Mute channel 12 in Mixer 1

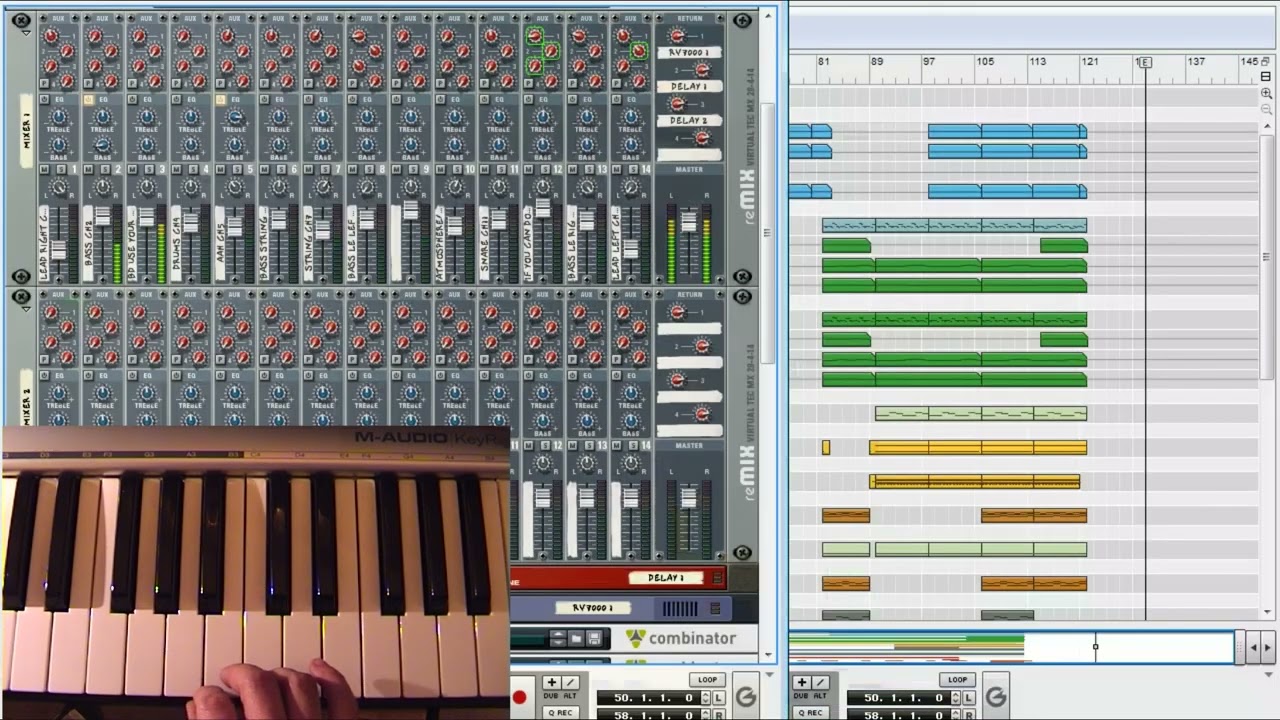pyautogui.click(x=529, y=170)
